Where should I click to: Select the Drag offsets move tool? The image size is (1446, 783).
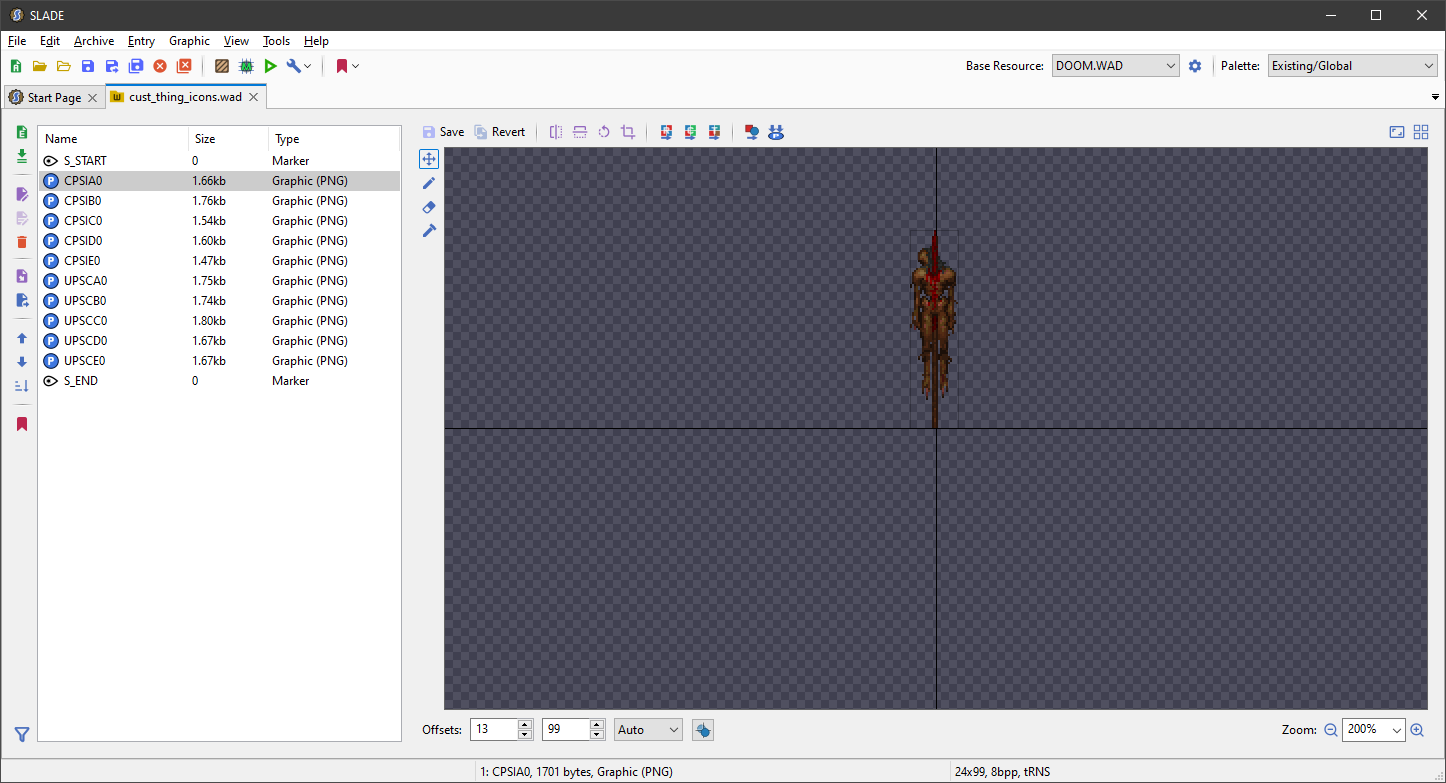(429, 159)
